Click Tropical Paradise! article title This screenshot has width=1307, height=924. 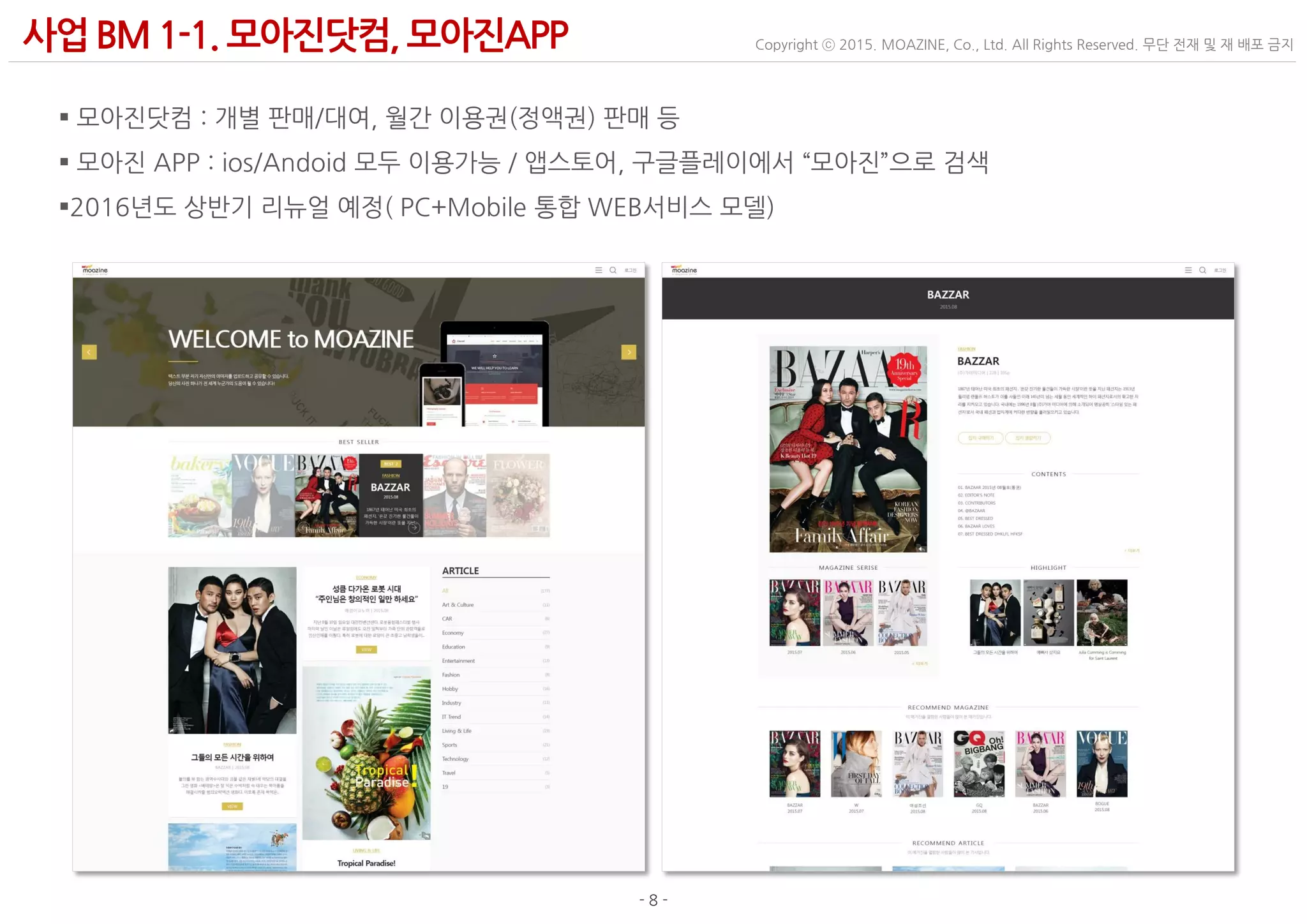(x=366, y=863)
